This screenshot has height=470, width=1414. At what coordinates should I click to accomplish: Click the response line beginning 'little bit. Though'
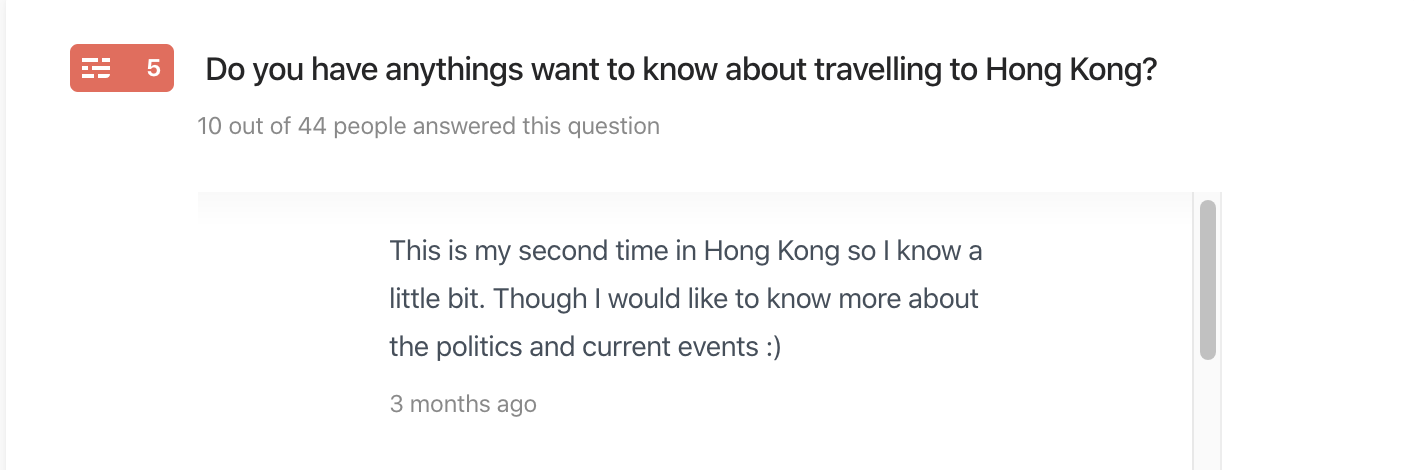coord(684,298)
